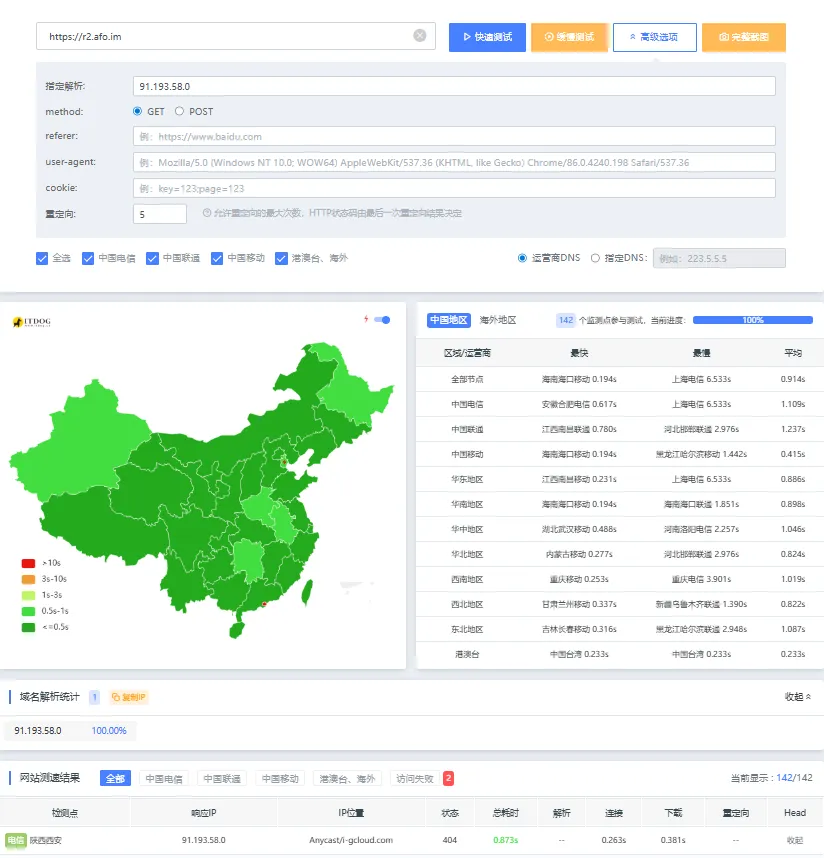824x858 pixels.
Task: Collapse the 域名解析统计 section via 收起
Action: (x=797, y=697)
